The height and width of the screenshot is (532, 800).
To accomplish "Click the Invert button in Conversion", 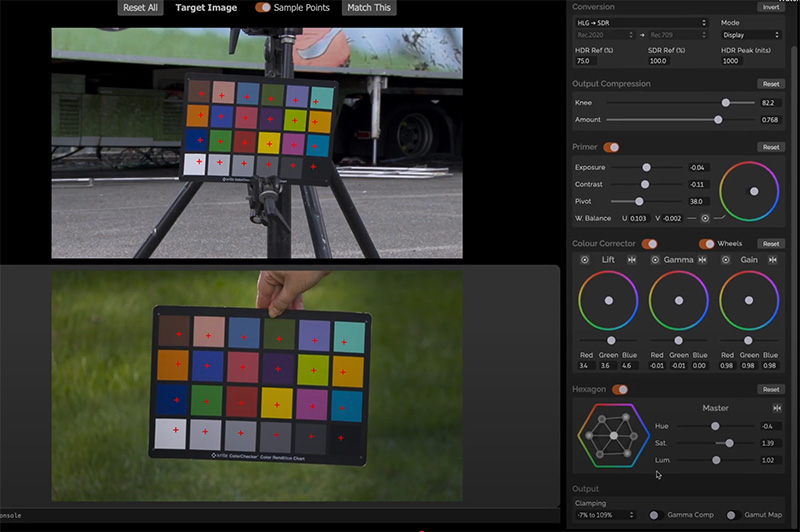I will pyautogui.click(x=770, y=7).
